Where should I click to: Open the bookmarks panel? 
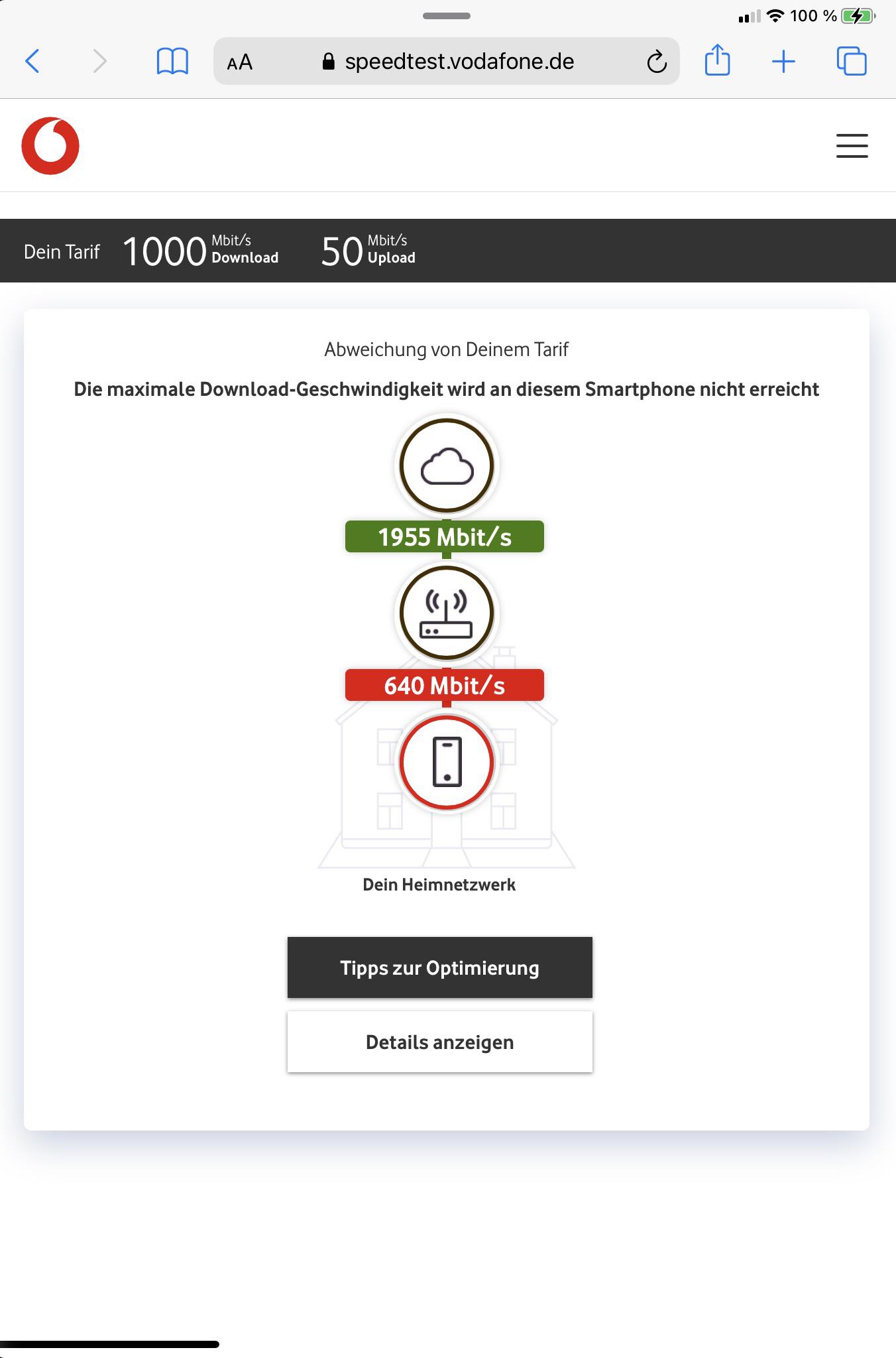(x=171, y=61)
